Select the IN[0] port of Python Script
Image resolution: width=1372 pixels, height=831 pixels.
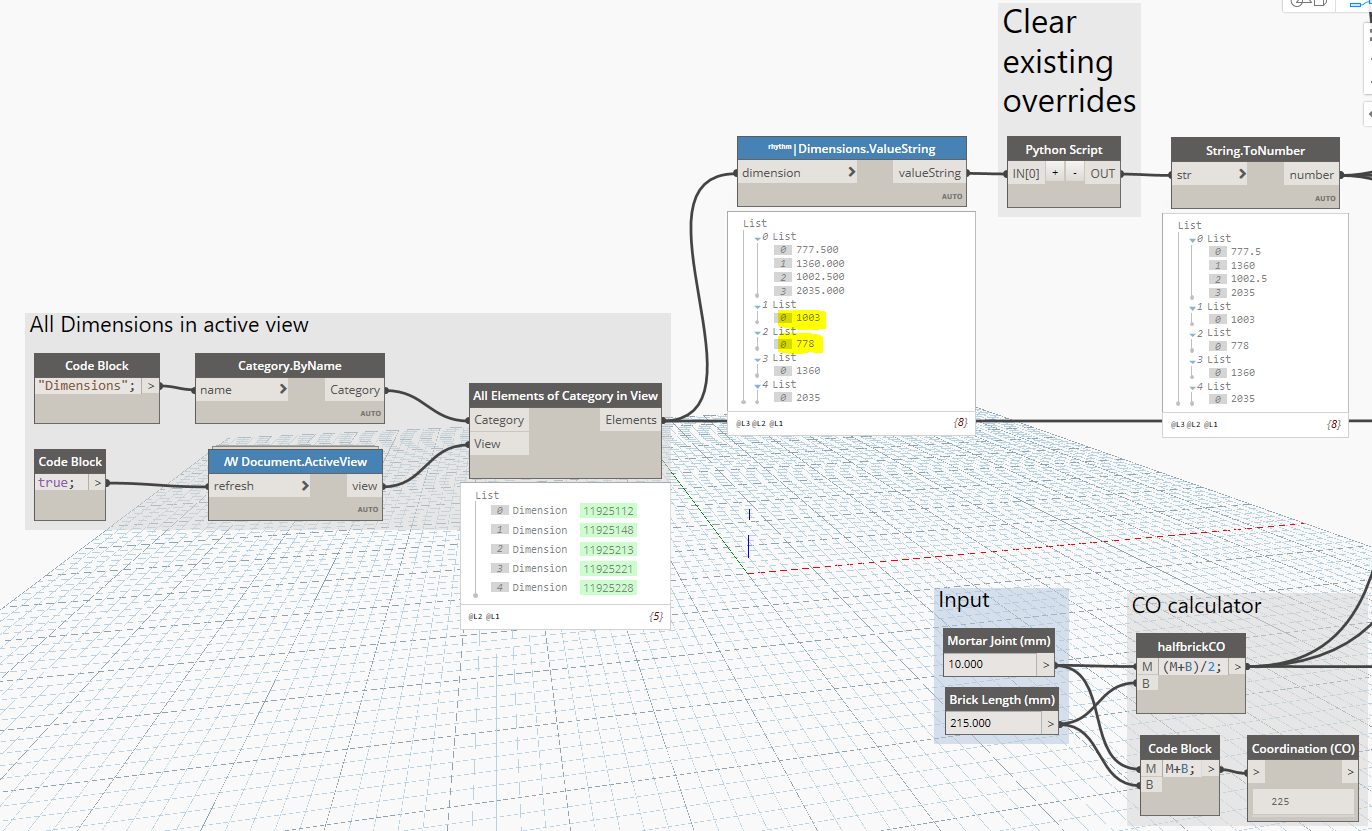pyautogui.click(x=1026, y=173)
